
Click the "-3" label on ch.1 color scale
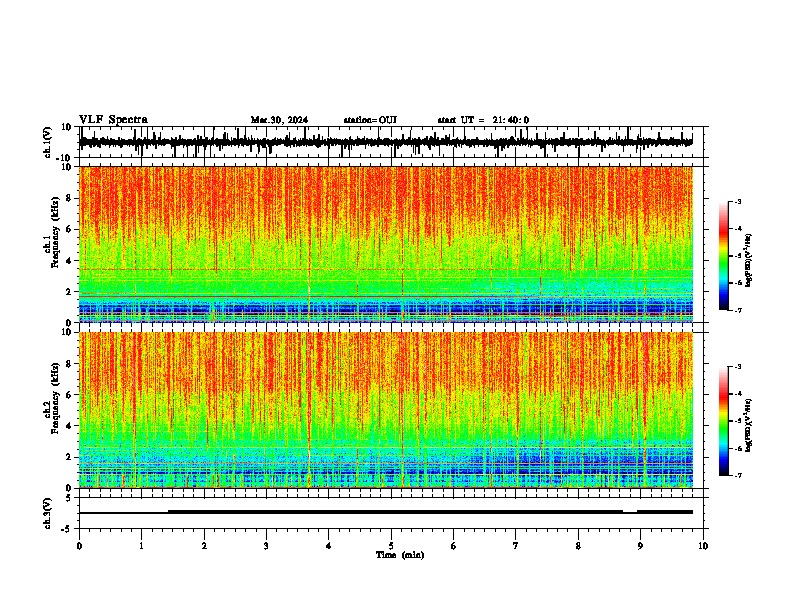(737, 201)
